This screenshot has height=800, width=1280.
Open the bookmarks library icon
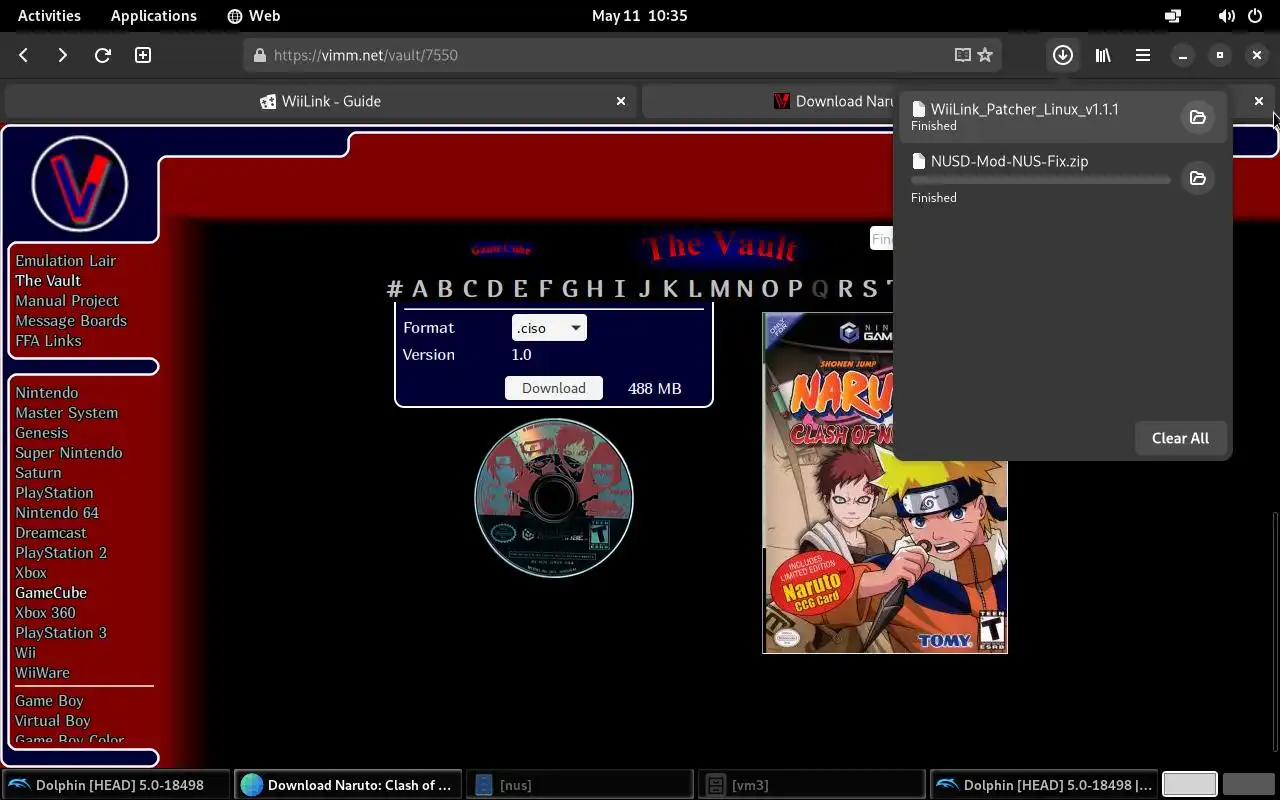(1103, 55)
